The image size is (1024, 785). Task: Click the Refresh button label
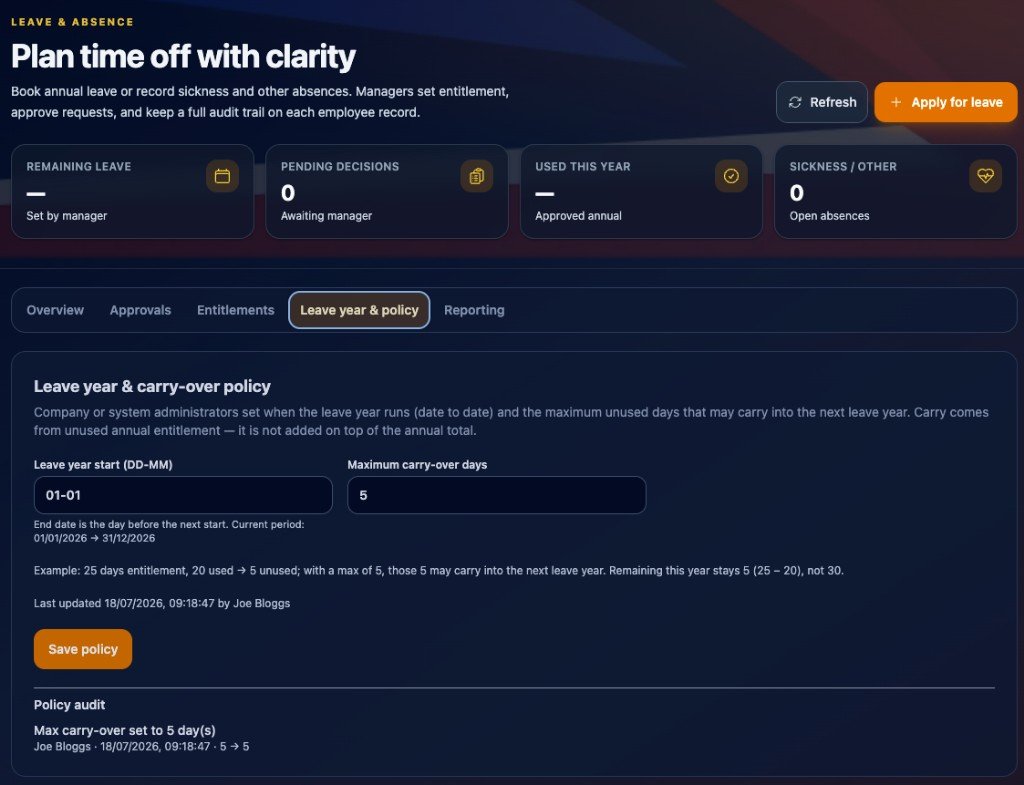coord(833,103)
